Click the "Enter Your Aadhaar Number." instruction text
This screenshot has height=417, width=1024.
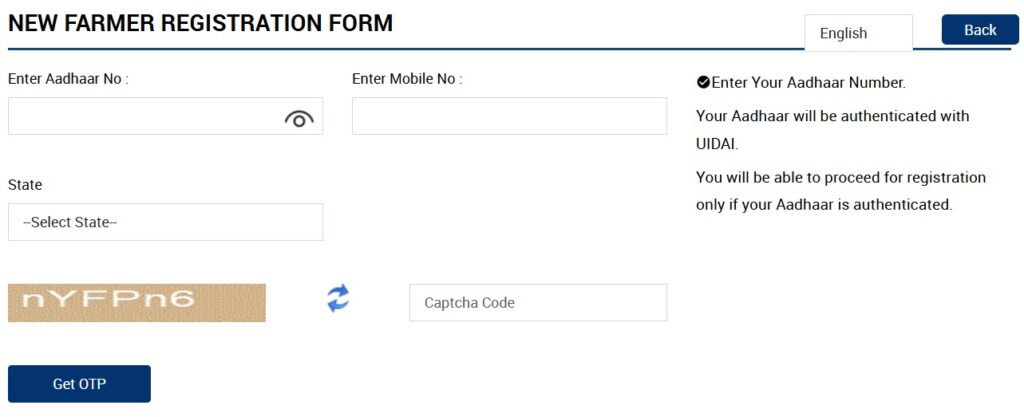[x=808, y=83]
